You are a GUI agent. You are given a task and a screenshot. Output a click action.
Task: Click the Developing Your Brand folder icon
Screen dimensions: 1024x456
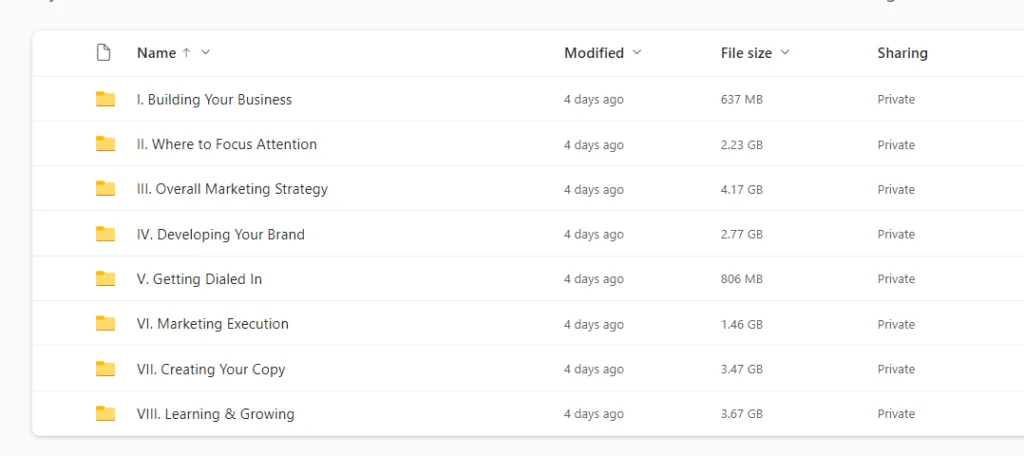[x=105, y=234]
